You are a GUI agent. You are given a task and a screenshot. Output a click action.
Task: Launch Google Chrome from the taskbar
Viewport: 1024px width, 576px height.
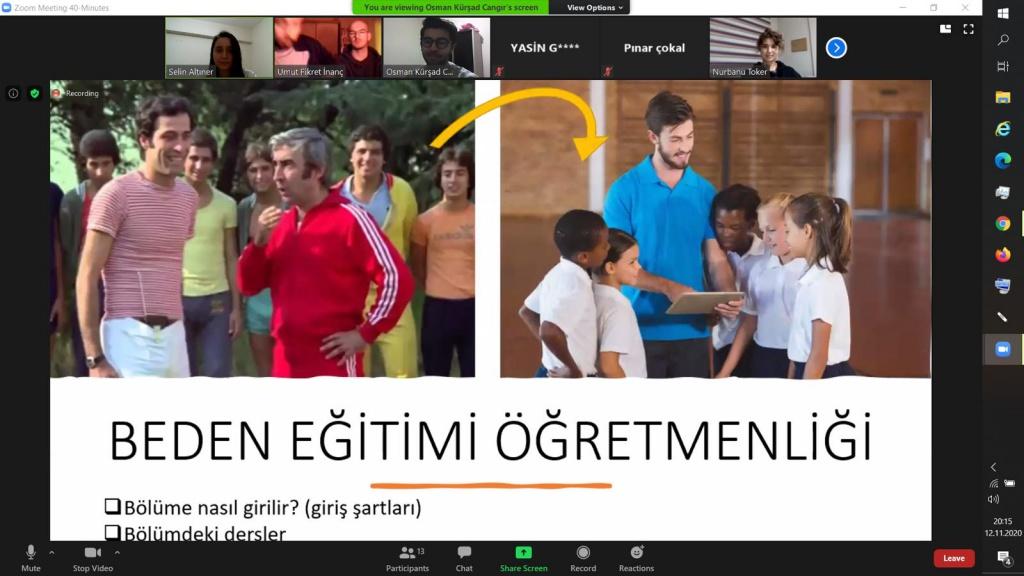coord(1003,223)
